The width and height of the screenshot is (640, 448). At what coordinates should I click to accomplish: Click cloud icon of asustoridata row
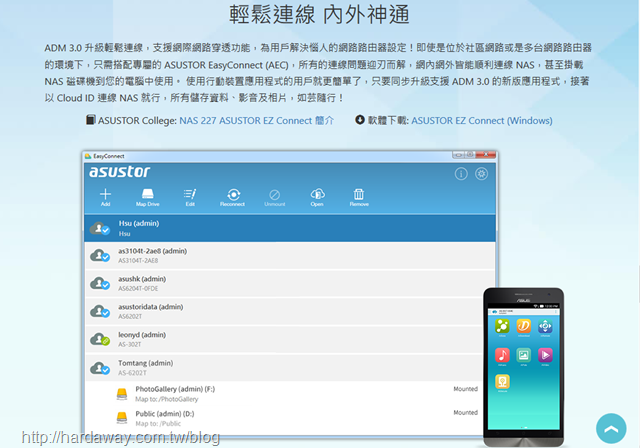click(100, 312)
